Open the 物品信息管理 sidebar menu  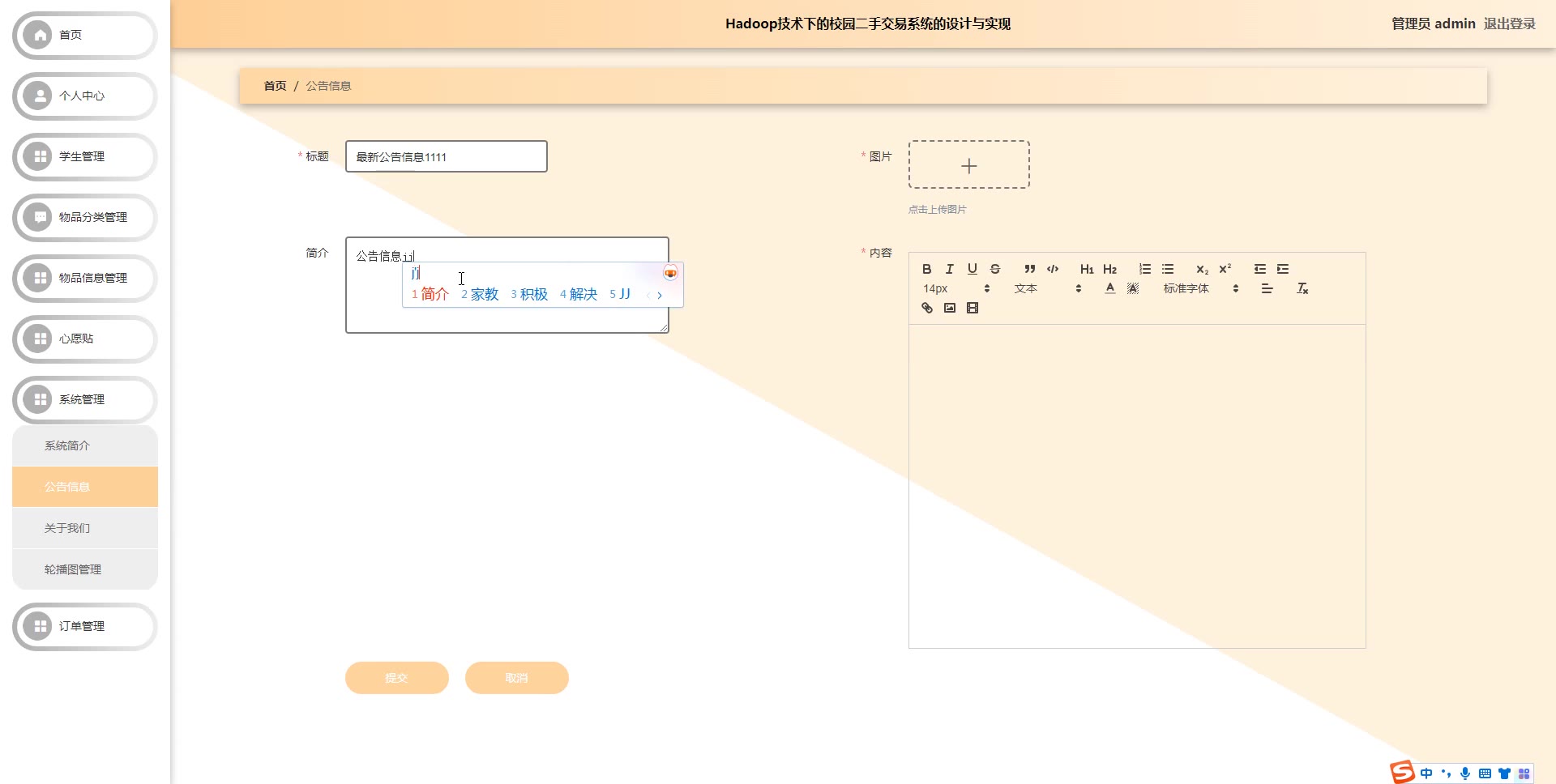(85, 278)
